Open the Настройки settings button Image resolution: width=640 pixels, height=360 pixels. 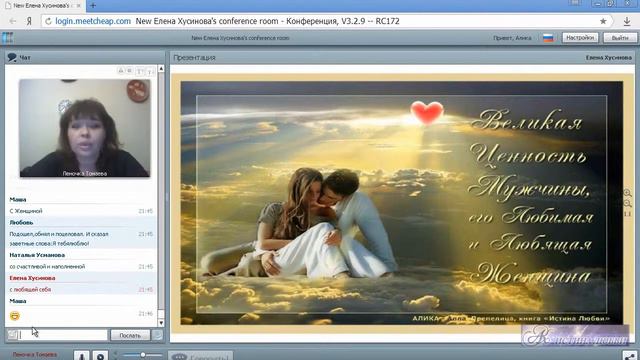point(580,38)
